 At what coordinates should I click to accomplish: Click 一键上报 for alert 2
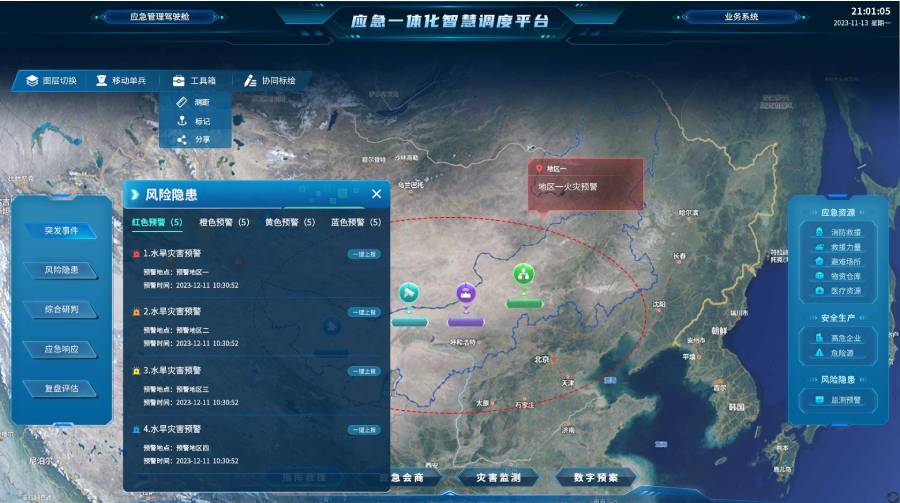[x=364, y=312]
